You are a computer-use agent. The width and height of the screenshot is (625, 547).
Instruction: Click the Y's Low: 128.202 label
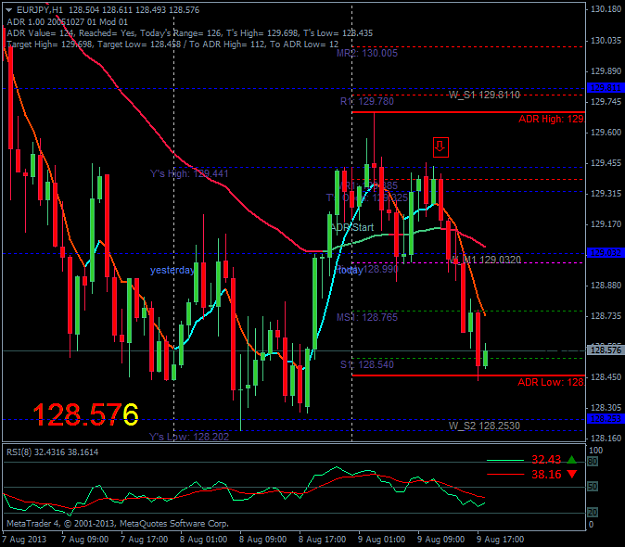[x=189, y=437]
